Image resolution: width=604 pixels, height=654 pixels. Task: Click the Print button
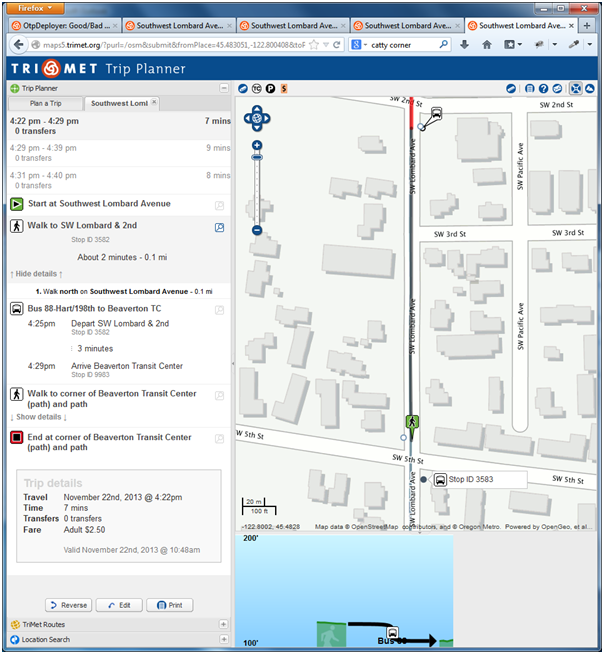point(170,605)
